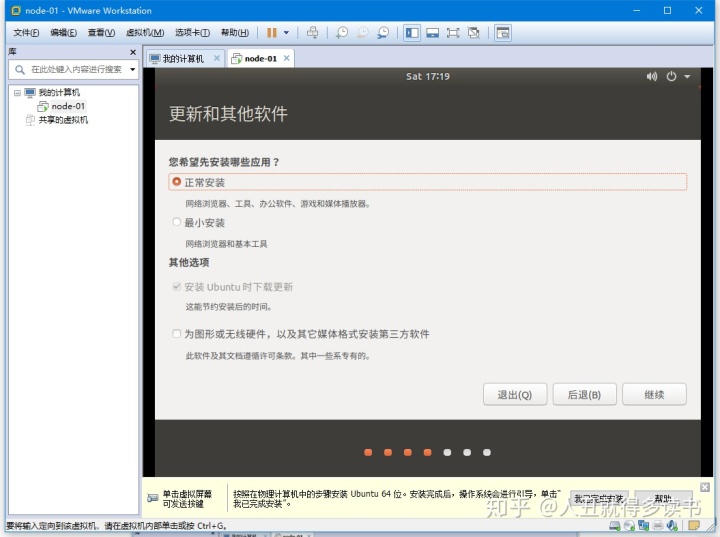Click the 继续 button
720x537 pixels.
click(654, 395)
